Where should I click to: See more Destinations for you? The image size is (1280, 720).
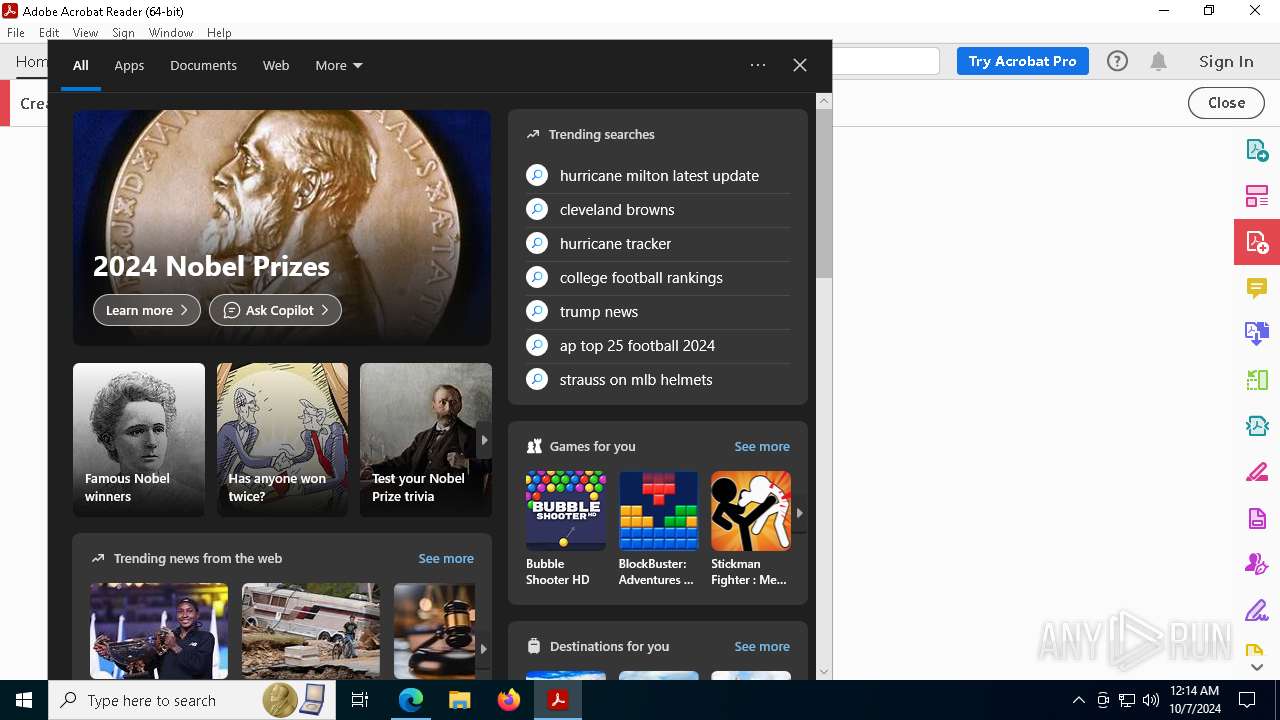pyautogui.click(x=762, y=646)
